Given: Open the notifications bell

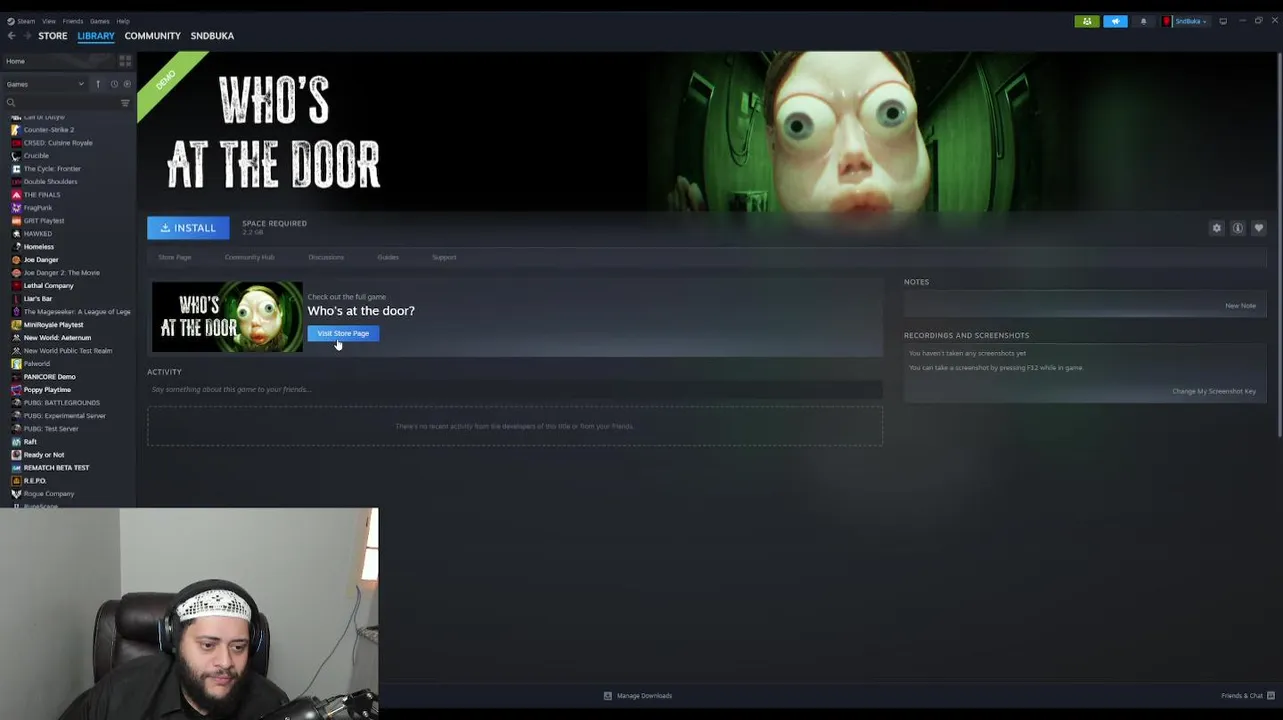Looking at the screenshot, I should 1143,21.
